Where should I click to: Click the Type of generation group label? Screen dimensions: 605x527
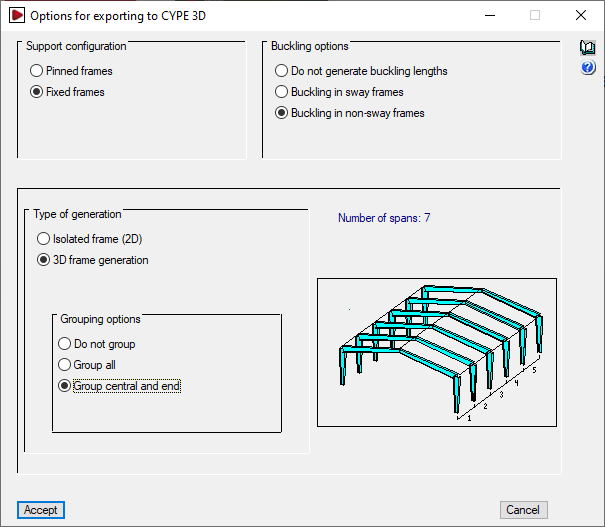77,214
